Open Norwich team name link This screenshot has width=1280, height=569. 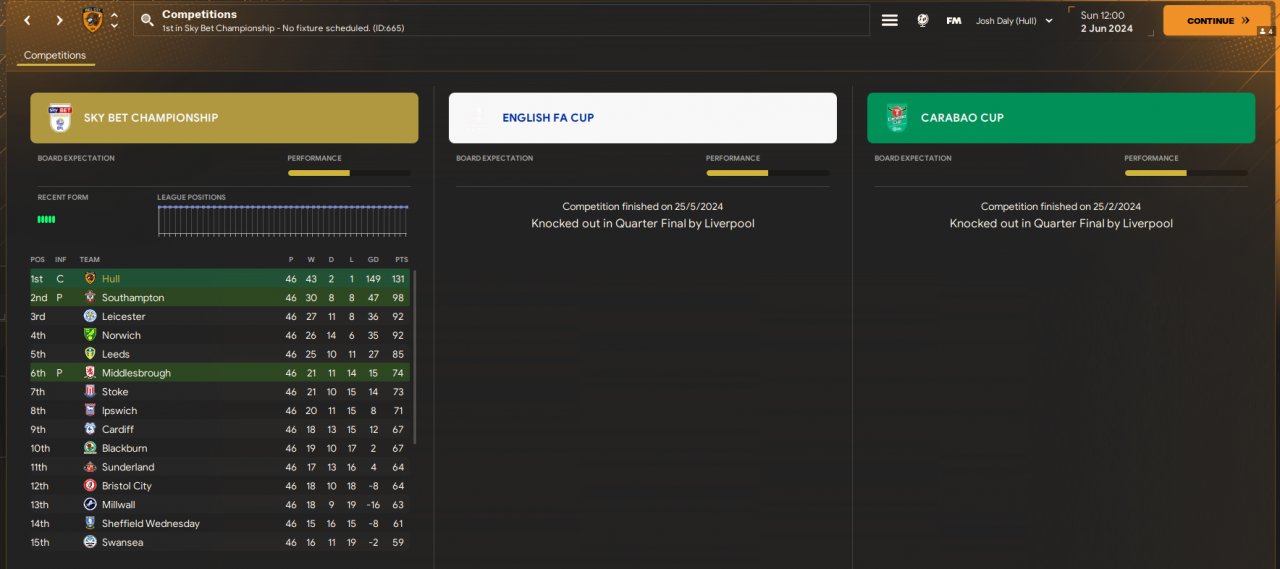pos(121,336)
